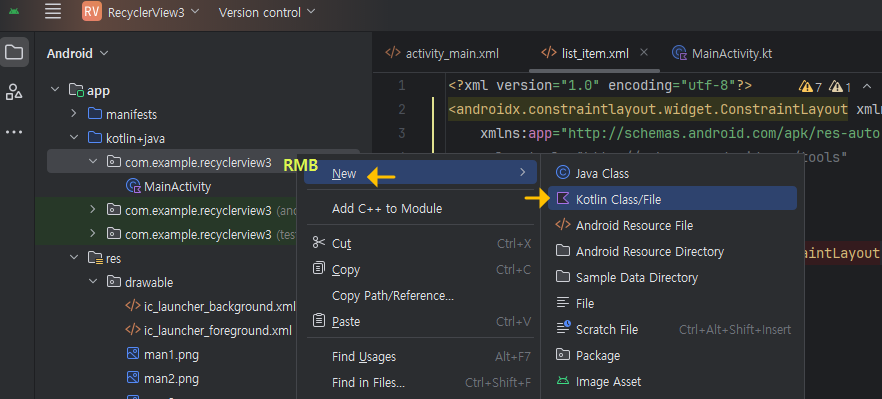The width and height of the screenshot is (882, 399).
Task: Collapse the drawable folder
Action: pyautogui.click(x=93, y=282)
